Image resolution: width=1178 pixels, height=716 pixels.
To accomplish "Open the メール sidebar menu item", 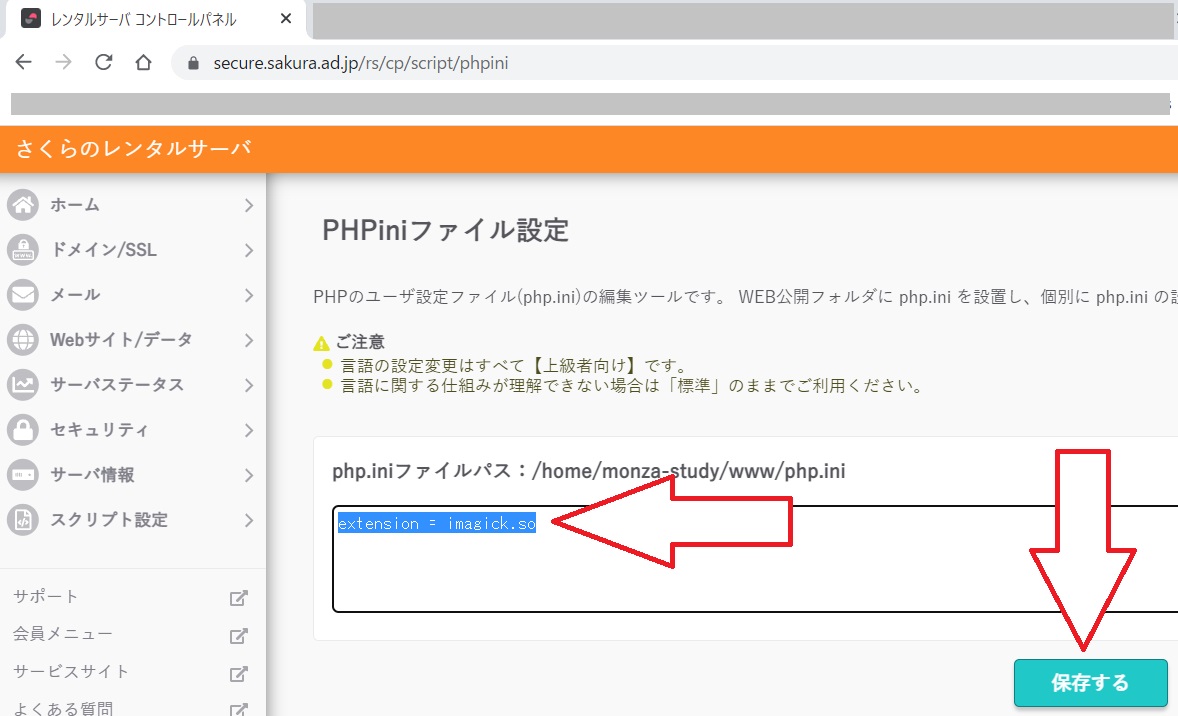I will 75,295.
